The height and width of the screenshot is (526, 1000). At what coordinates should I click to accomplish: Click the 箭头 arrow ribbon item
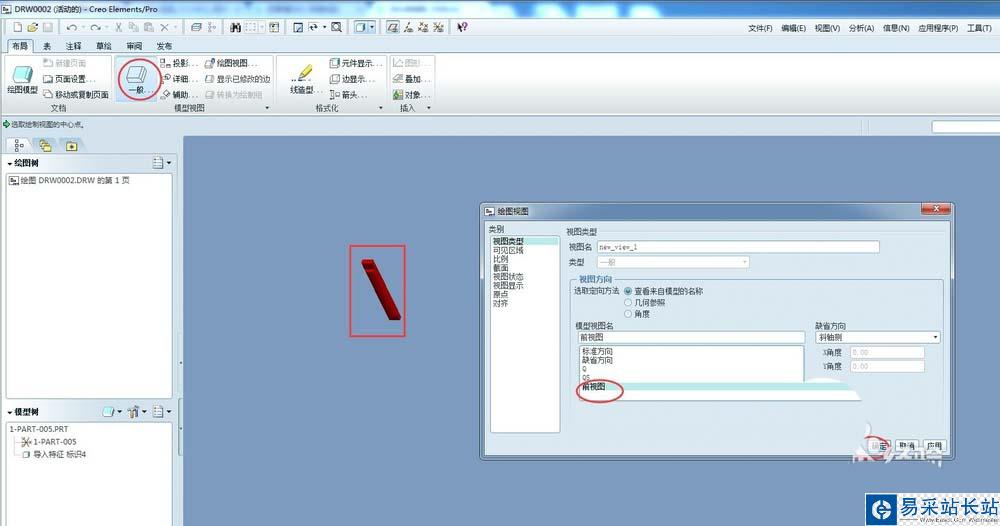348,95
